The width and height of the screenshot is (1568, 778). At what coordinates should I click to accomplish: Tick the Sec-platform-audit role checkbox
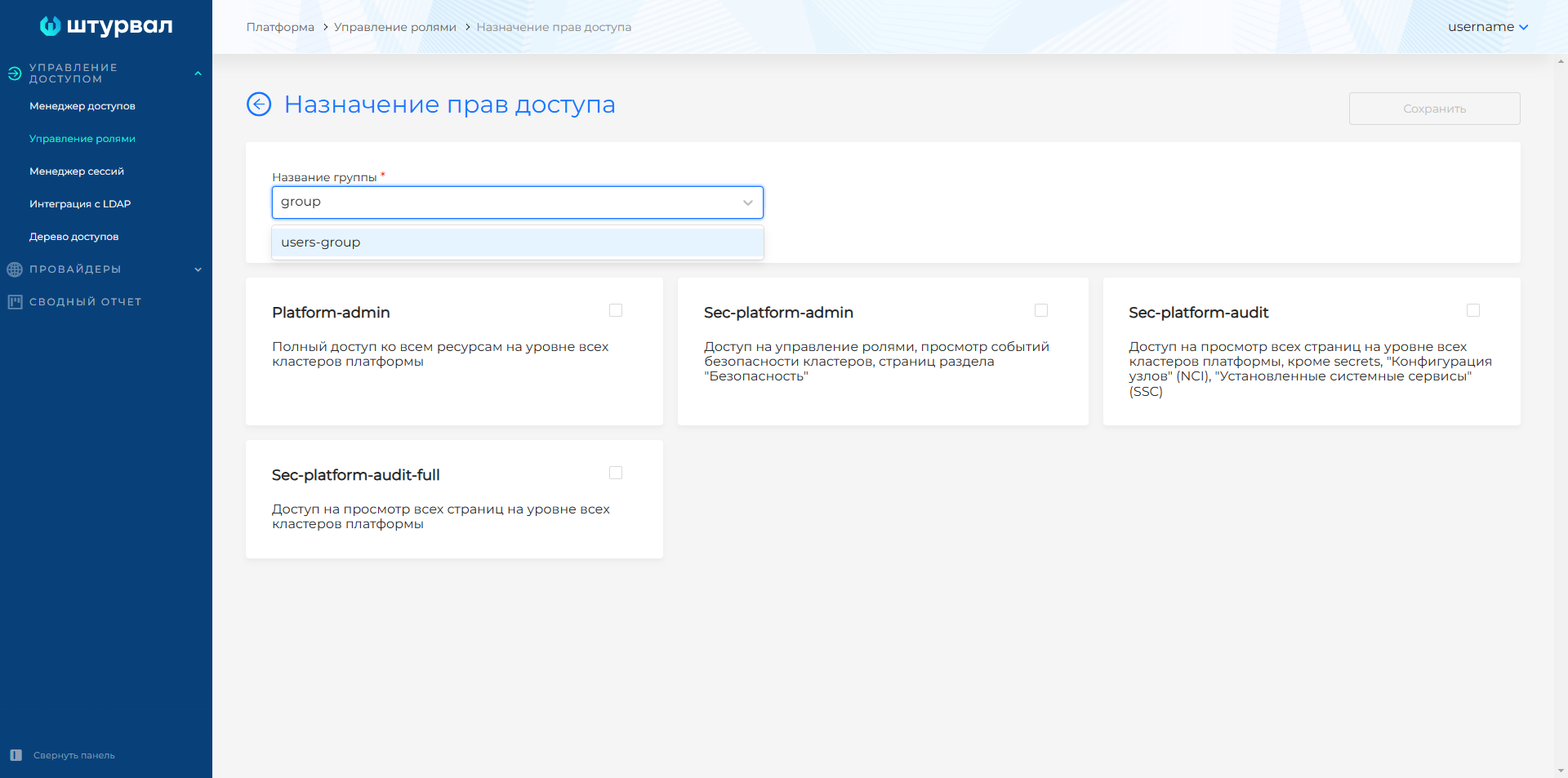[1473, 310]
